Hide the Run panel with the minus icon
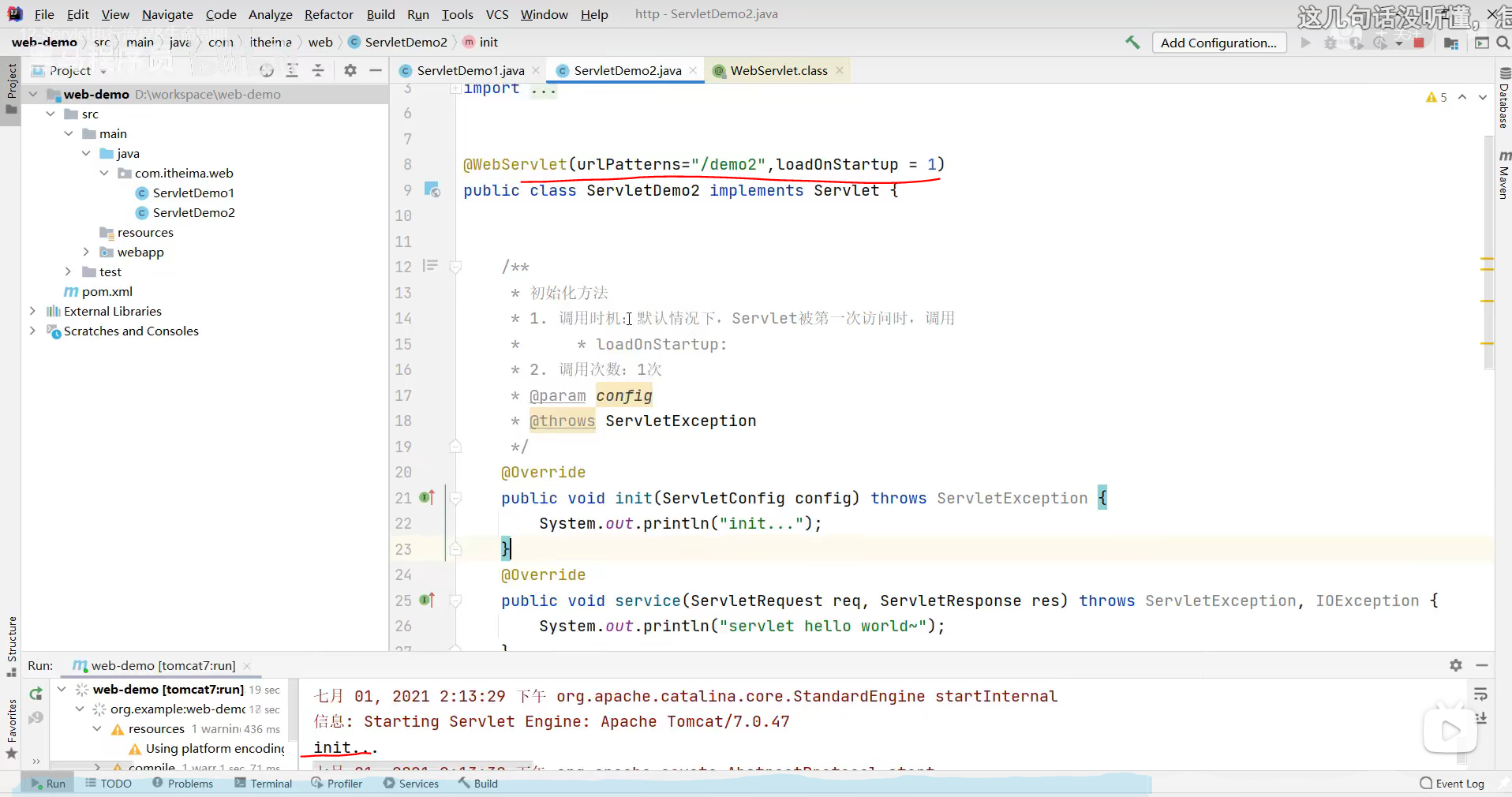This screenshot has height=797, width=1512. [x=1482, y=665]
